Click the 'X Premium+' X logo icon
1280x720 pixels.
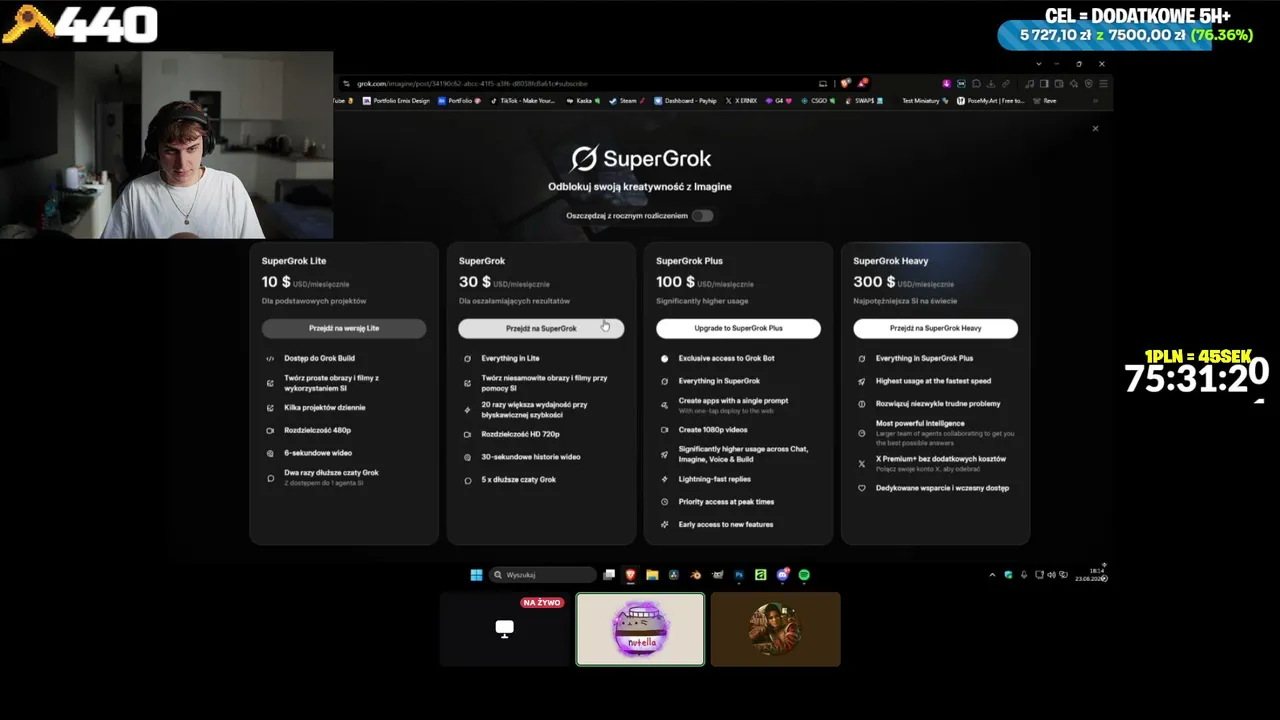coord(862,463)
